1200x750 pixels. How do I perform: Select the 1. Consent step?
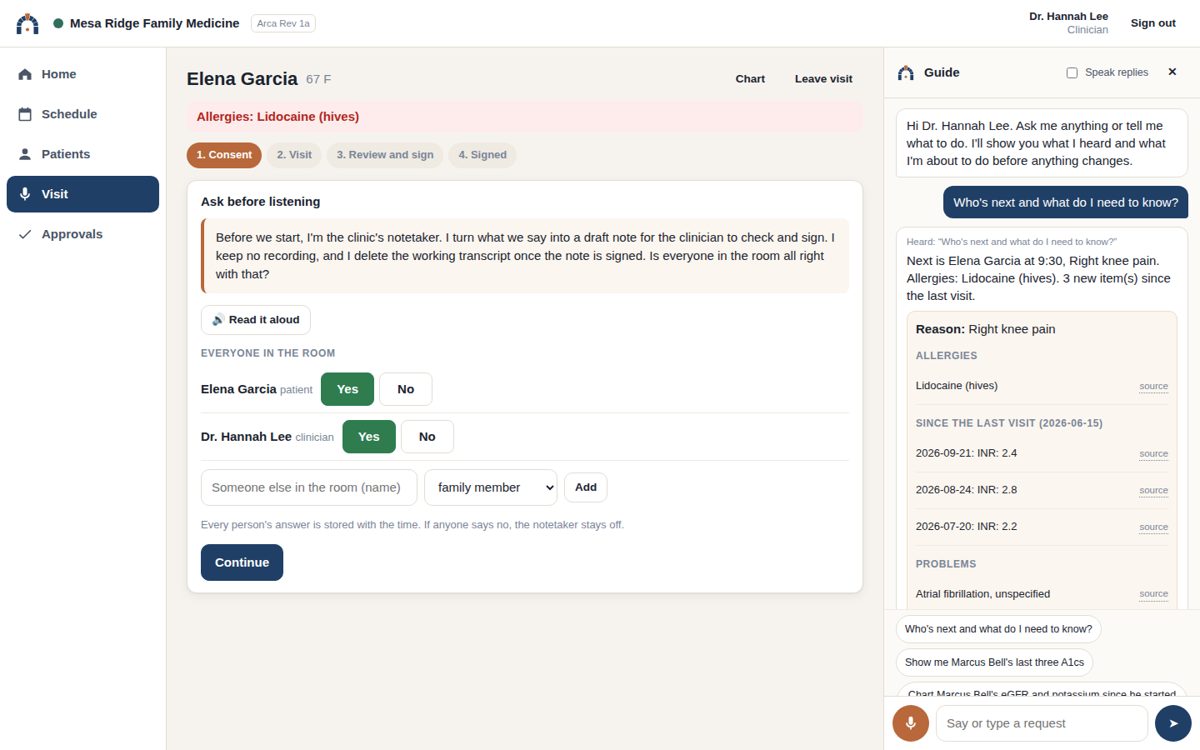tap(224, 155)
